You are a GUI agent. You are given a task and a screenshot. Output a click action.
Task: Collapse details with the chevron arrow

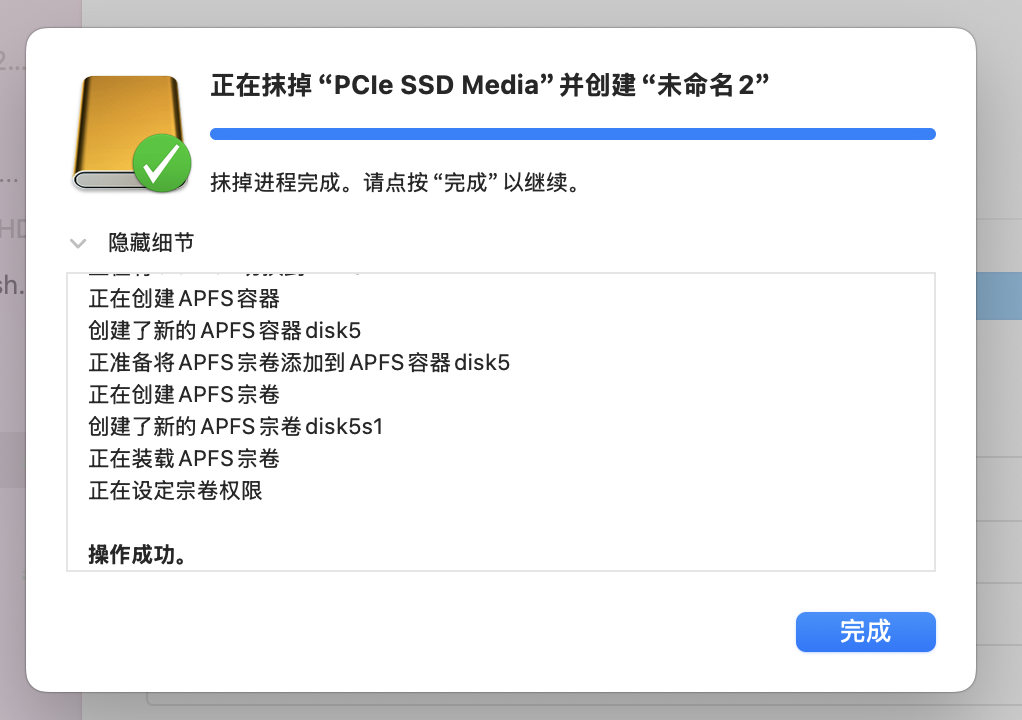point(77,243)
